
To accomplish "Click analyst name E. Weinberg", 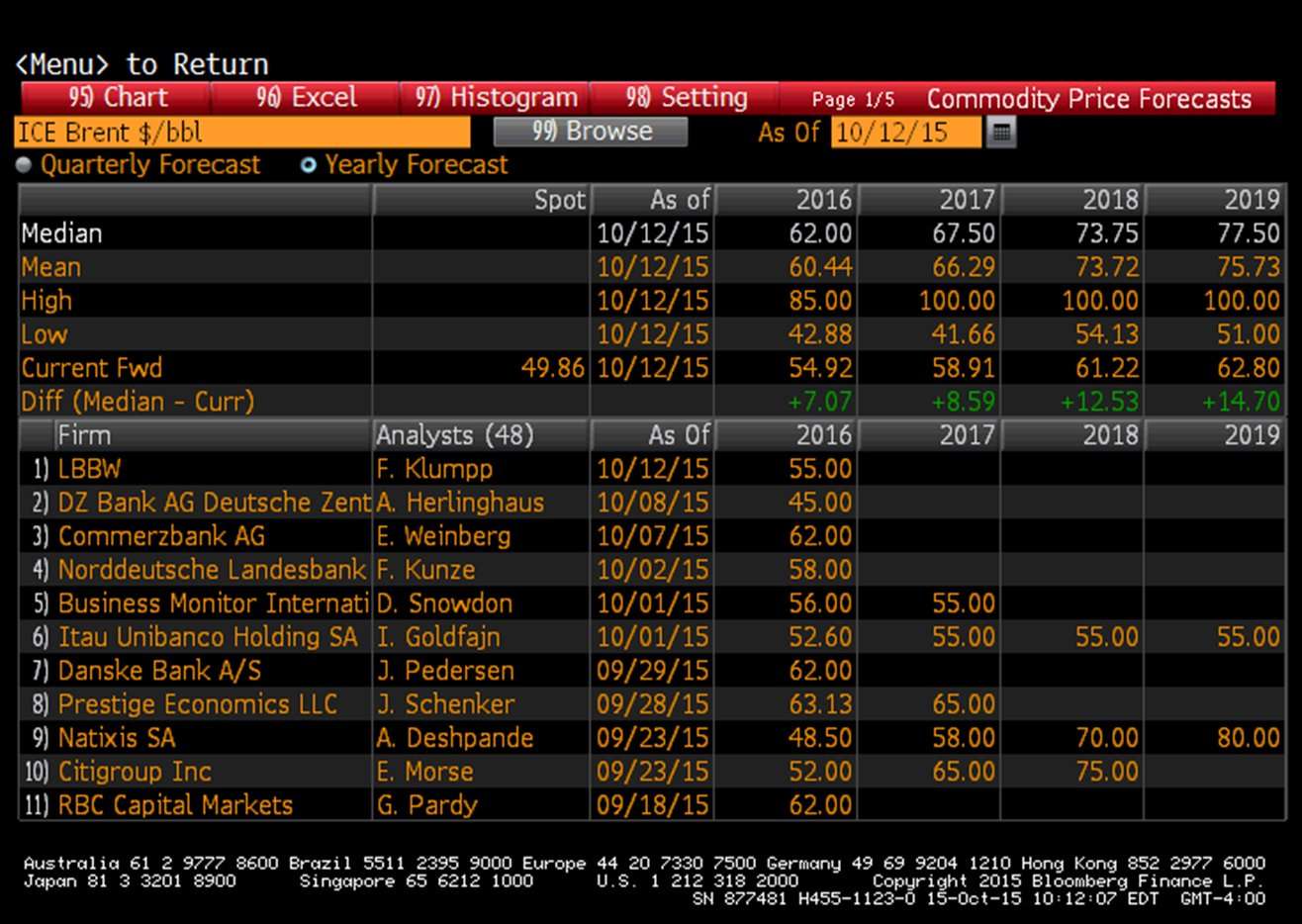I will click(x=443, y=536).
